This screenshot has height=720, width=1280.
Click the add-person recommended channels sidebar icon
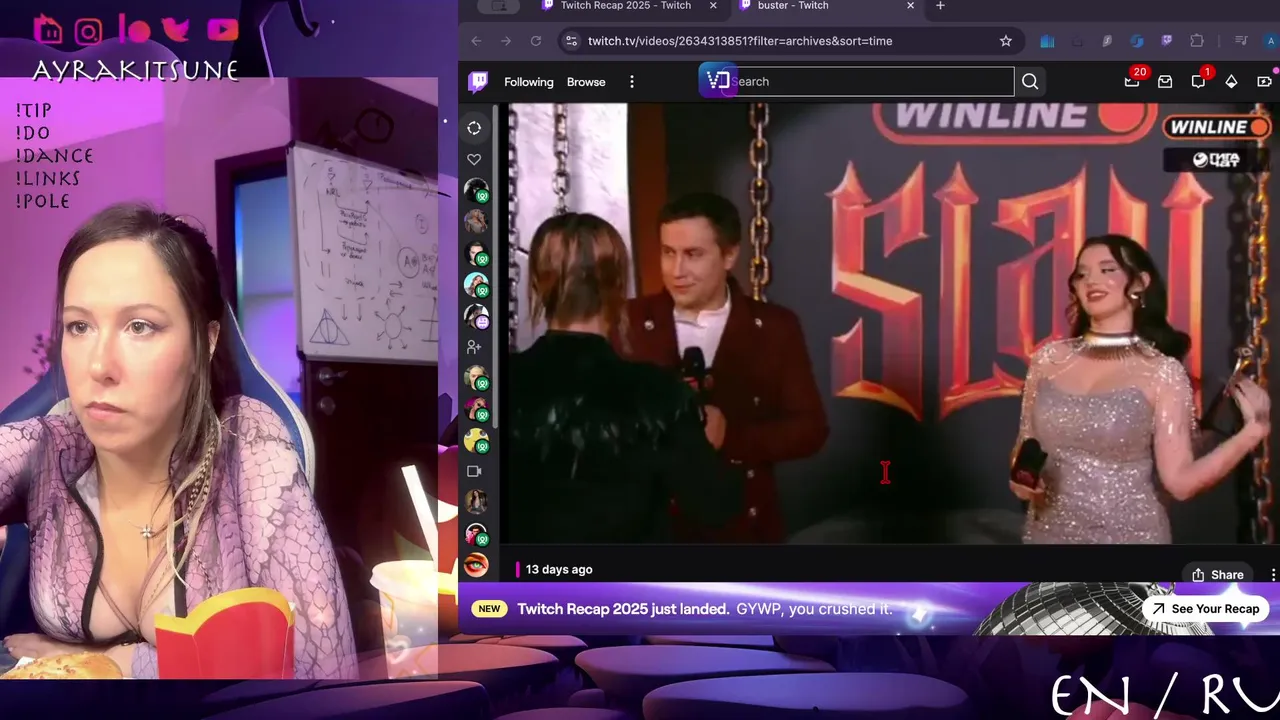(474, 347)
